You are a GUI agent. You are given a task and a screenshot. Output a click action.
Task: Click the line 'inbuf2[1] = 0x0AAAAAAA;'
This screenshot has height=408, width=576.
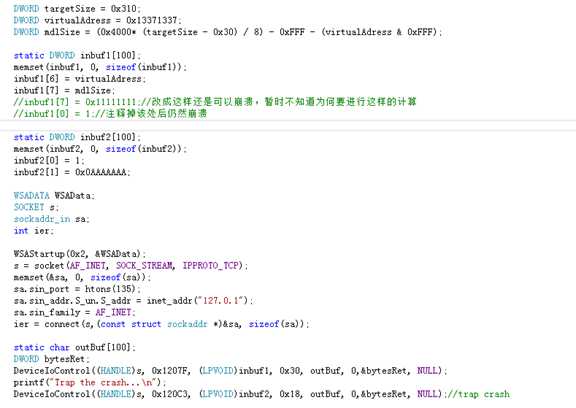coord(72,172)
